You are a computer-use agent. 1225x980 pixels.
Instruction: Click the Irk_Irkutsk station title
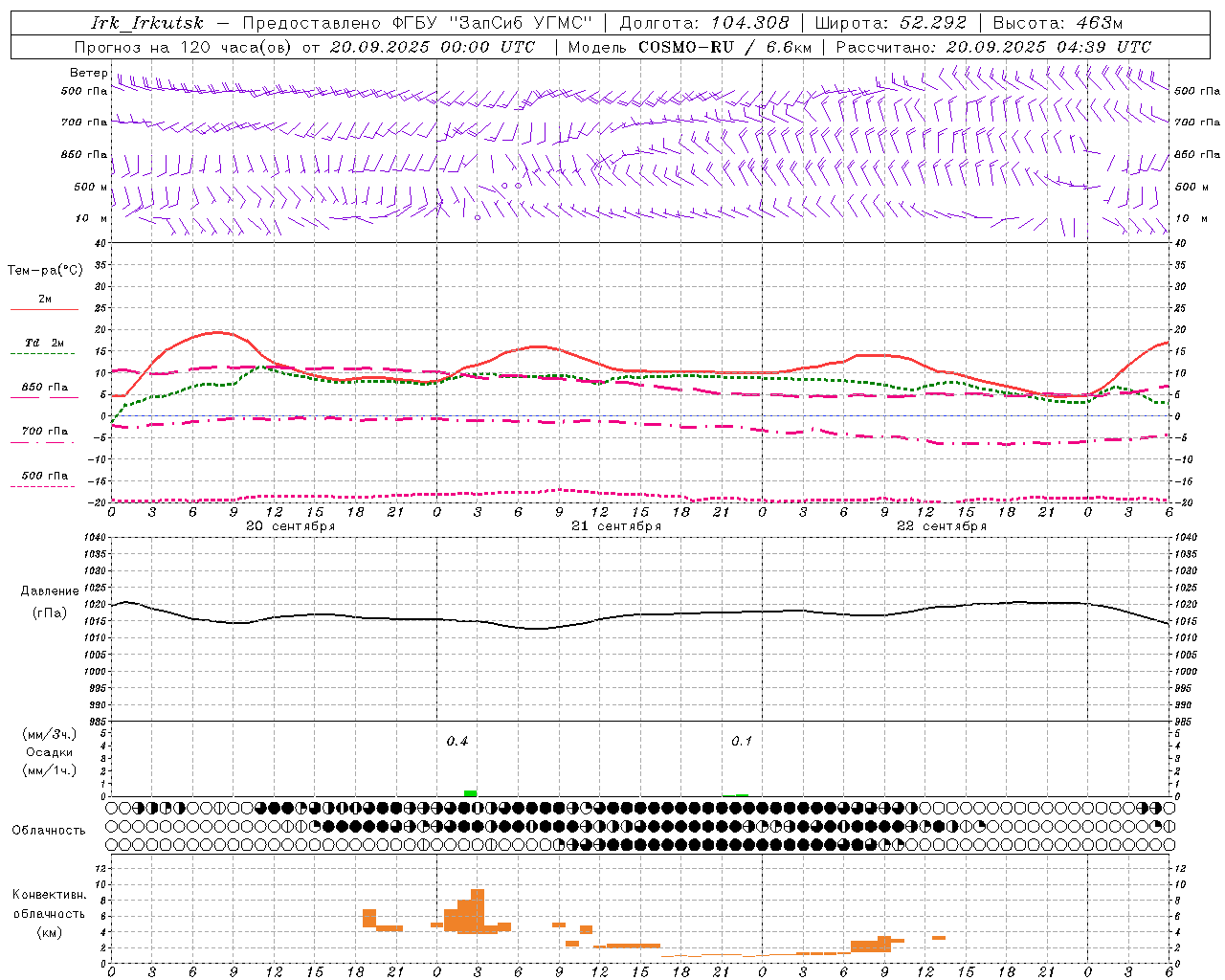click(x=147, y=23)
